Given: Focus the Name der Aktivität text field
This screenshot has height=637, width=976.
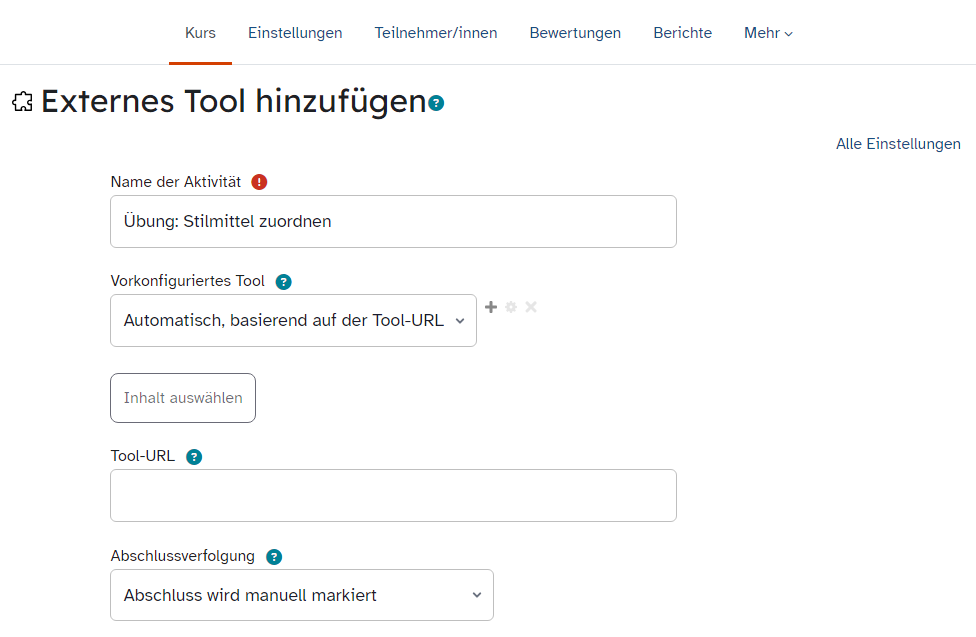Looking at the screenshot, I should point(393,221).
